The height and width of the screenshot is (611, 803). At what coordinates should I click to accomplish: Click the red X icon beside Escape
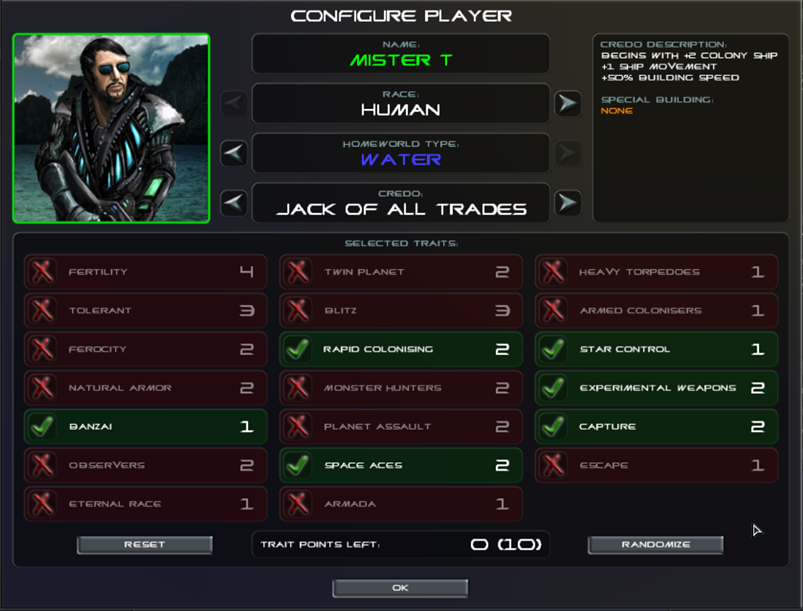pos(553,465)
